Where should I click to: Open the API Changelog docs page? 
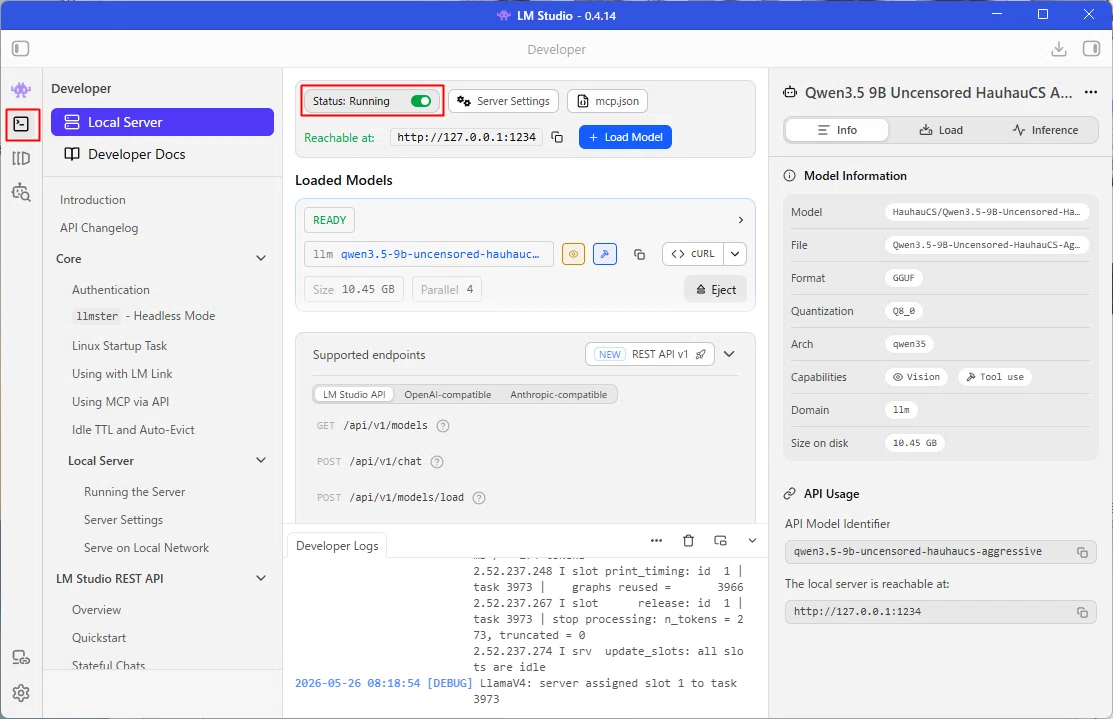click(99, 228)
